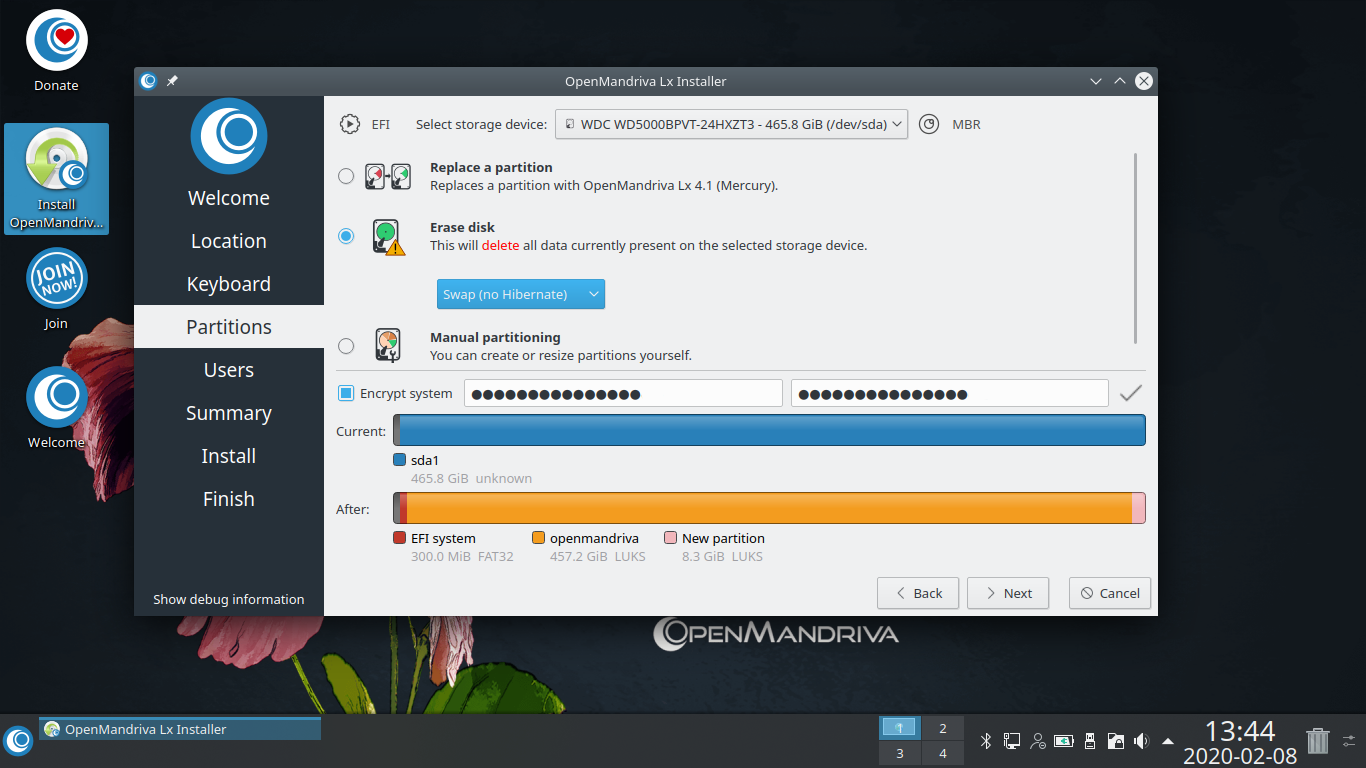Go to the Location step in the sidebar
Viewport: 1366px width, 768px height.
click(x=229, y=241)
